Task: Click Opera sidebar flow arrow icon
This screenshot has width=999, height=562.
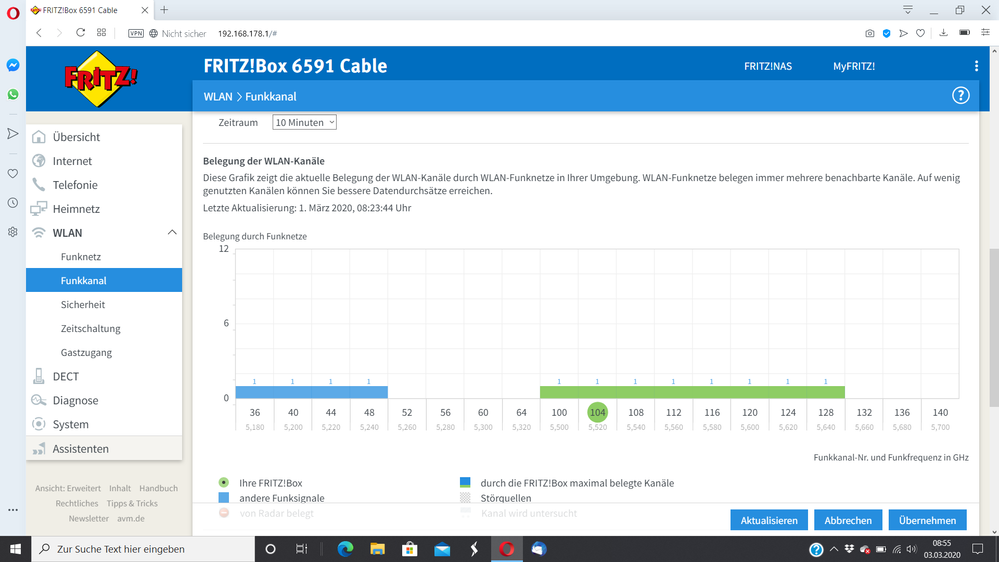Action: tap(13, 133)
